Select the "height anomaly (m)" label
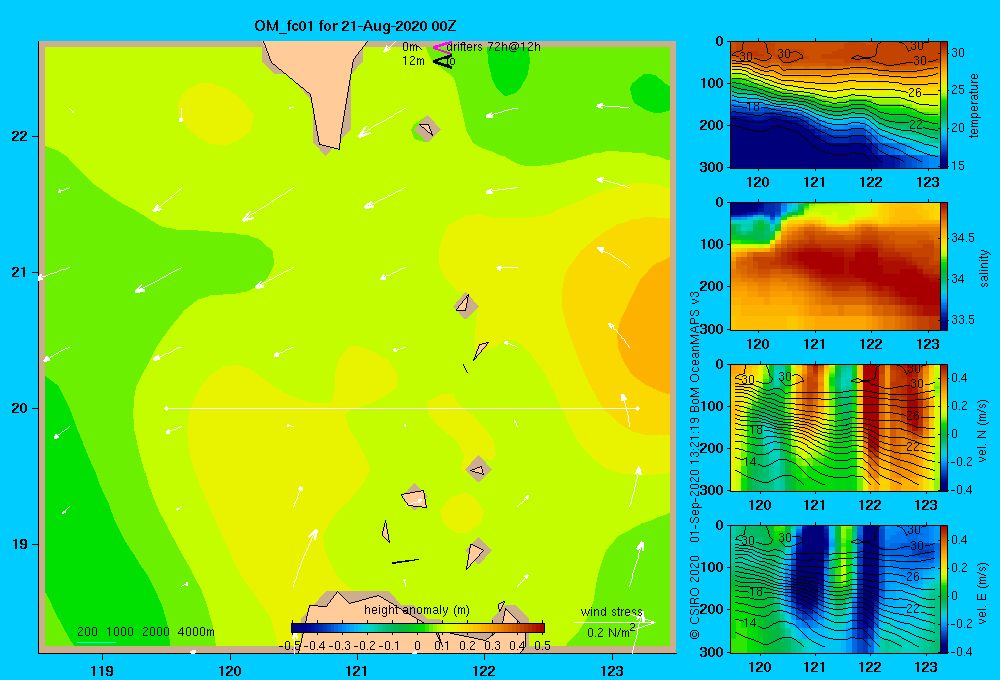The height and width of the screenshot is (680, 1000). (x=417, y=610)
